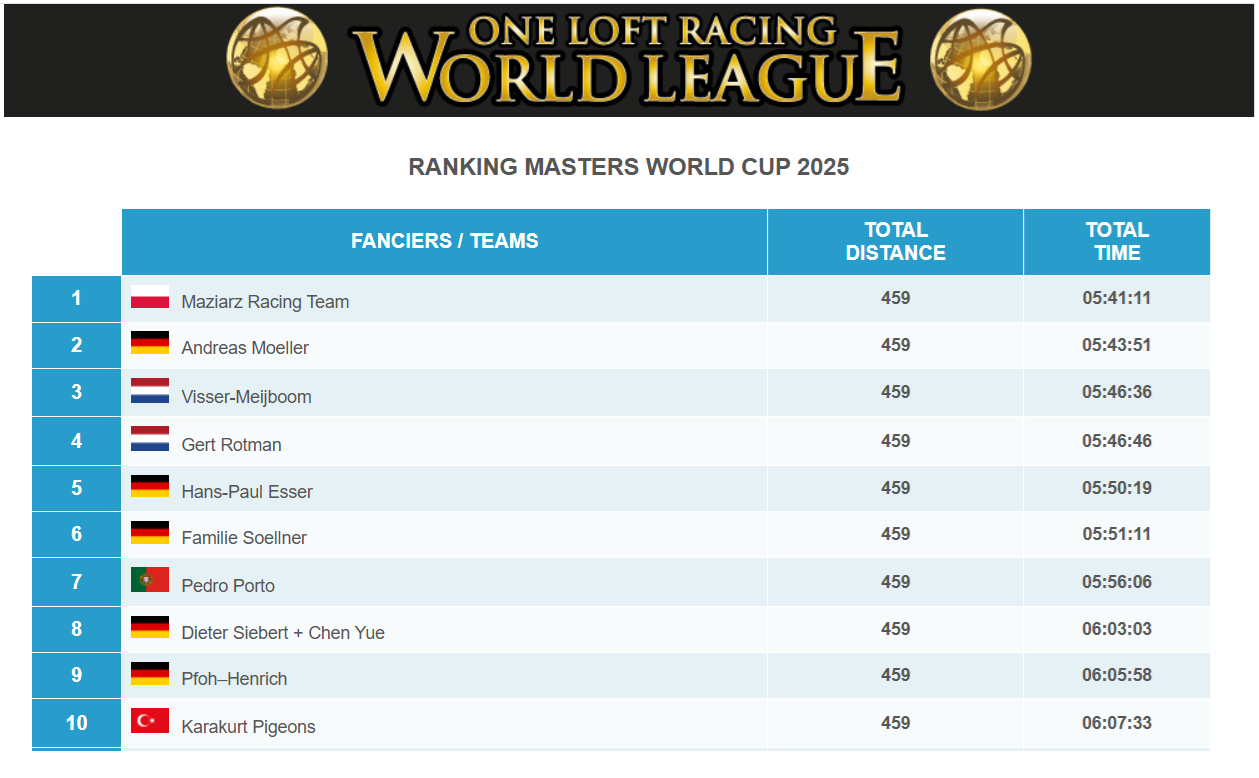Click distance 459 in Gert Rotman row

[x=896, y=441]
